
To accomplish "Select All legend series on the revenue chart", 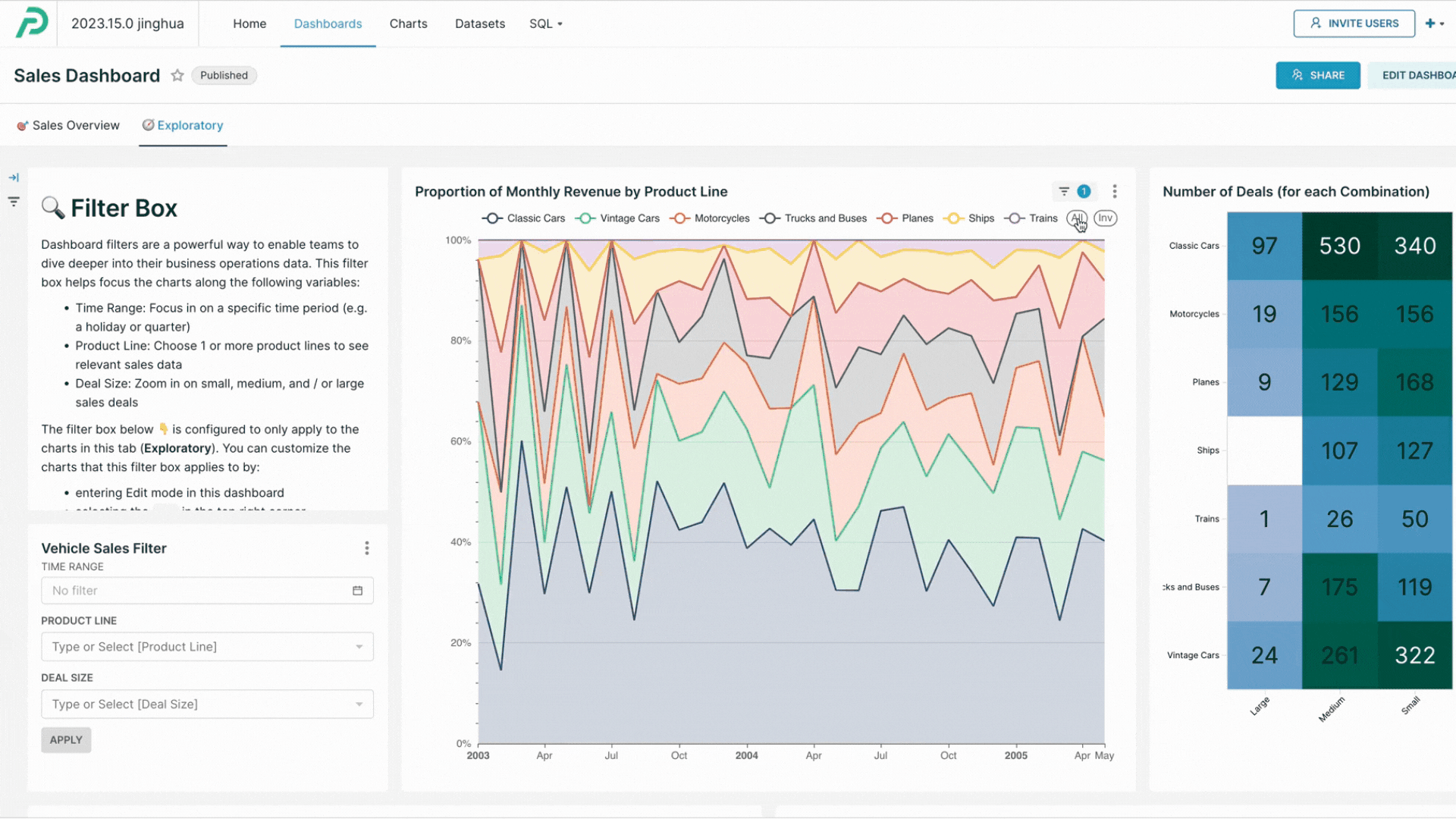I will (x=1077, y=218).
